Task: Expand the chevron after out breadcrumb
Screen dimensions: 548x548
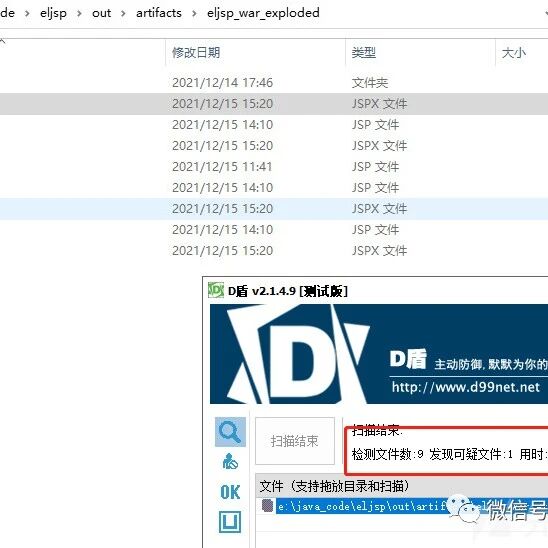Action: point(123,14)
